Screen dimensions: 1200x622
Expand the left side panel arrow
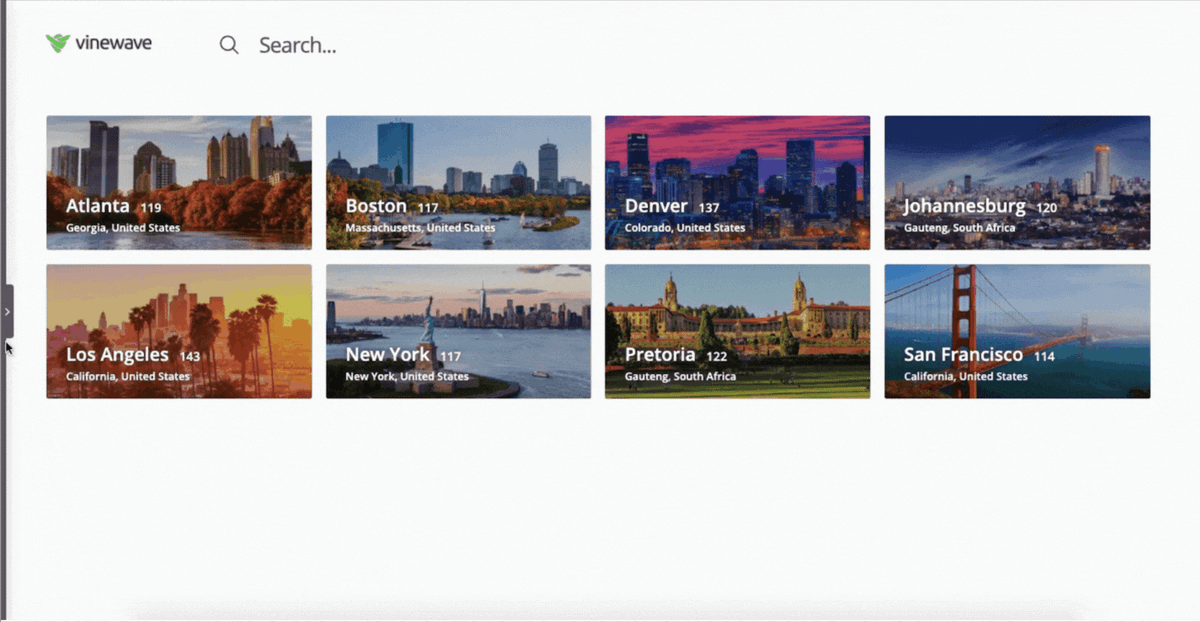click(x=7, y=311)
